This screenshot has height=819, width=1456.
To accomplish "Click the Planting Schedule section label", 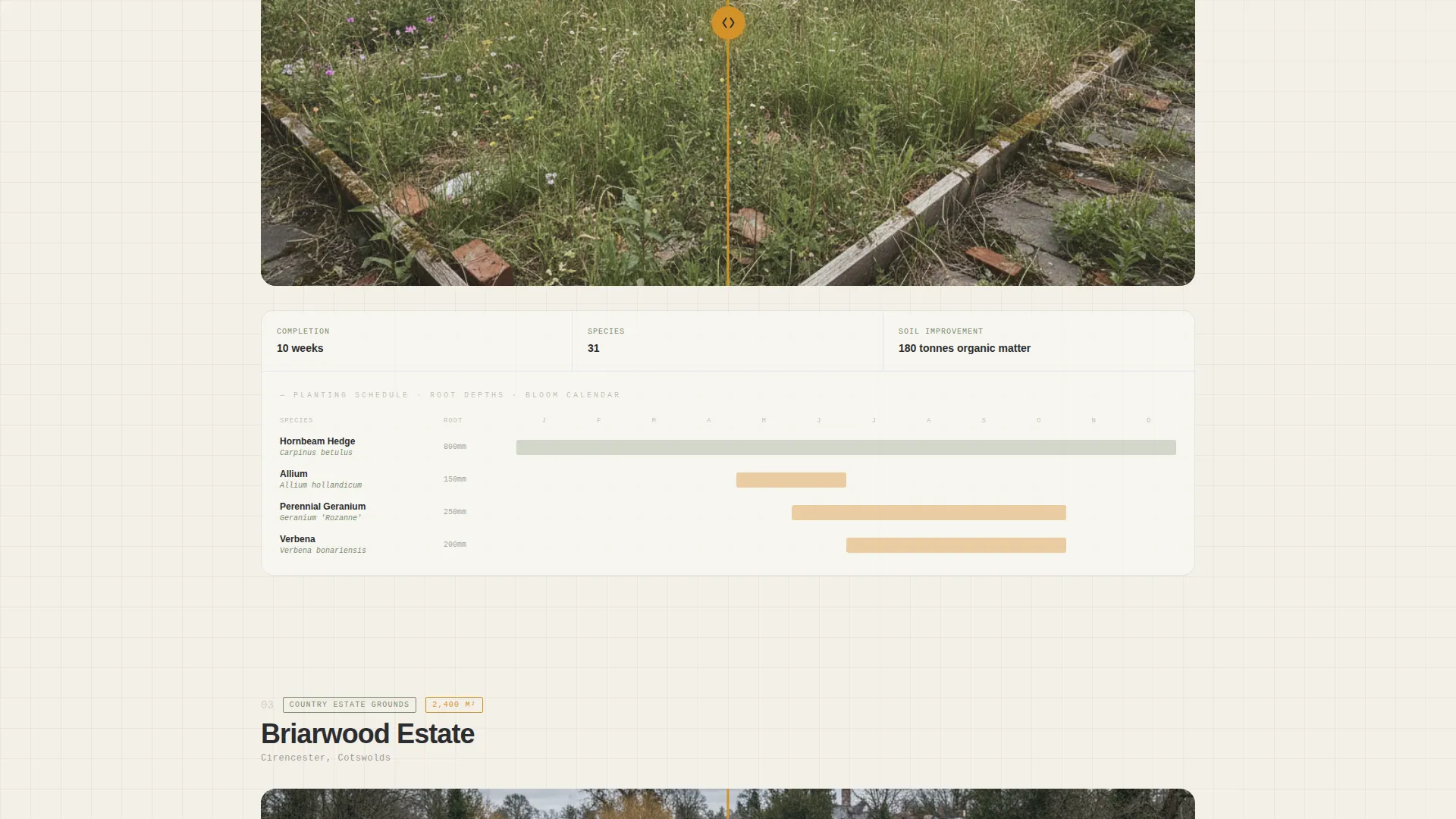I will point(450,395).
